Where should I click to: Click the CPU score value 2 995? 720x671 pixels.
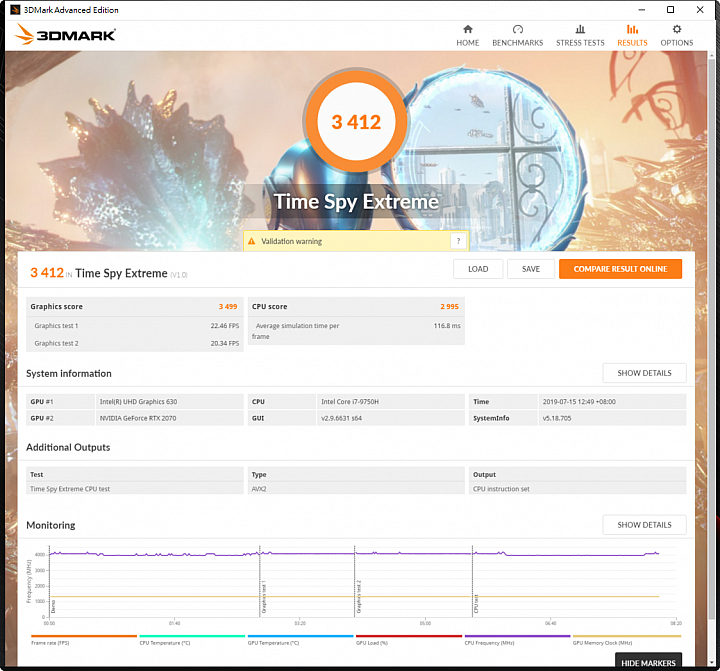(x=449, y=306)
